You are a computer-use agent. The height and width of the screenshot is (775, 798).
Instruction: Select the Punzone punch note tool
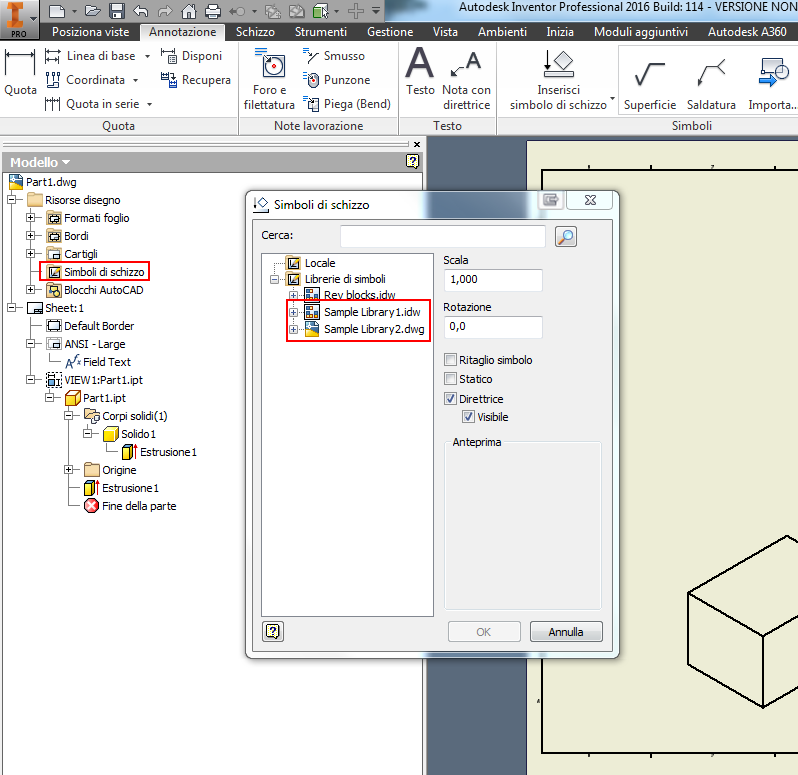pyautogui.click(x=336, y=80)
